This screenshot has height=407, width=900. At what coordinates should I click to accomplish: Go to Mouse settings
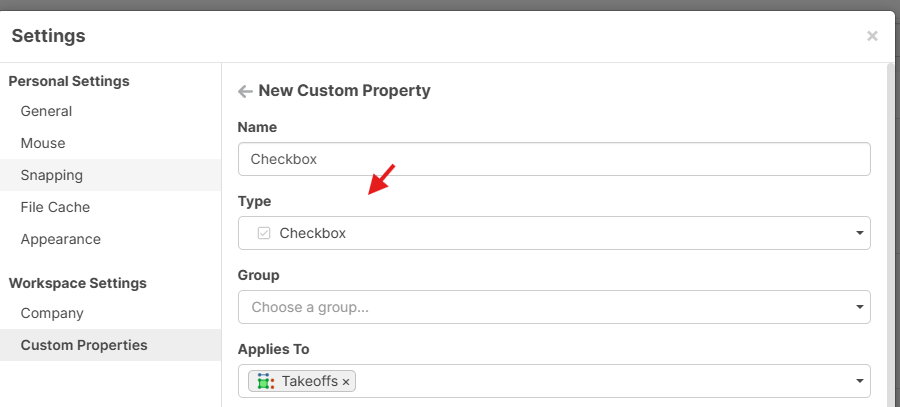pos(43,143)
